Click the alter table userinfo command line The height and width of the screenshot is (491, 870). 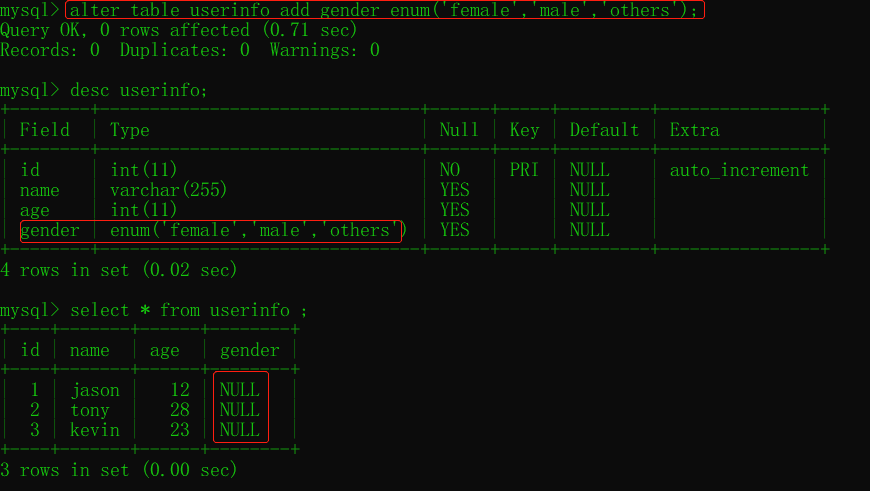(x=384, y=10)
